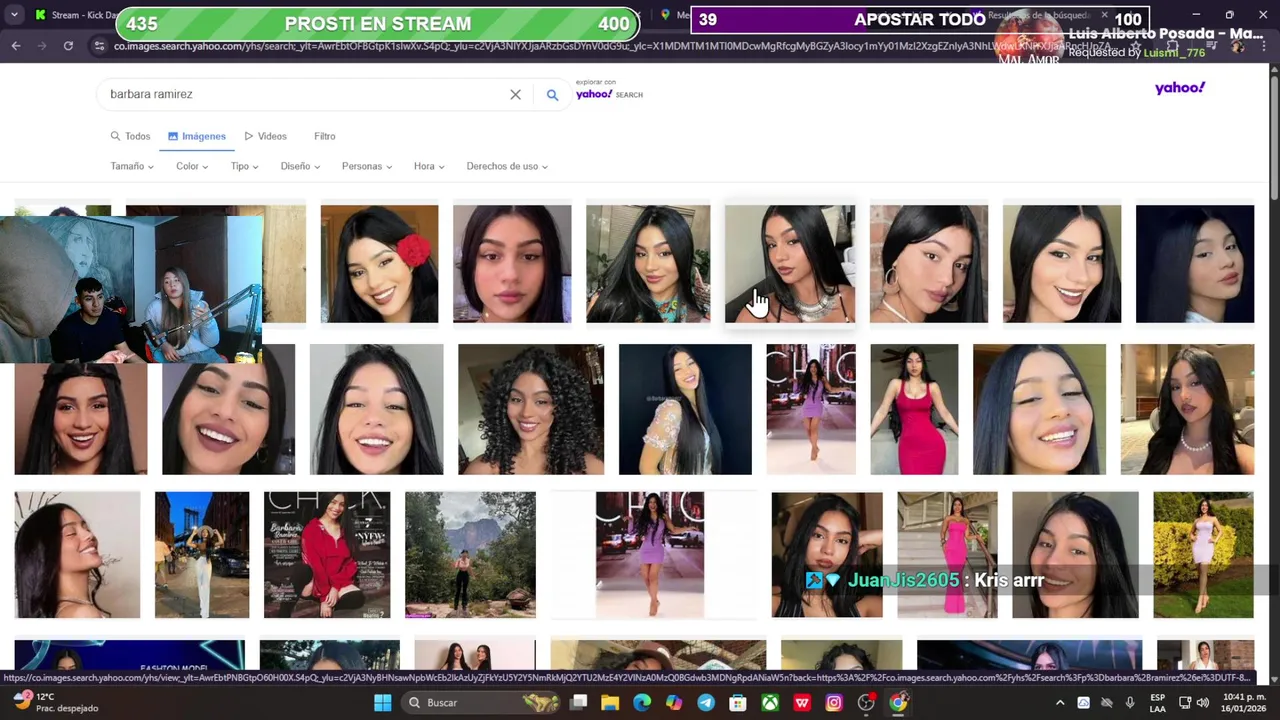The image size is (1280, 720).
Task: Open the Windows Start menu
Action: [x=383, y=703]
